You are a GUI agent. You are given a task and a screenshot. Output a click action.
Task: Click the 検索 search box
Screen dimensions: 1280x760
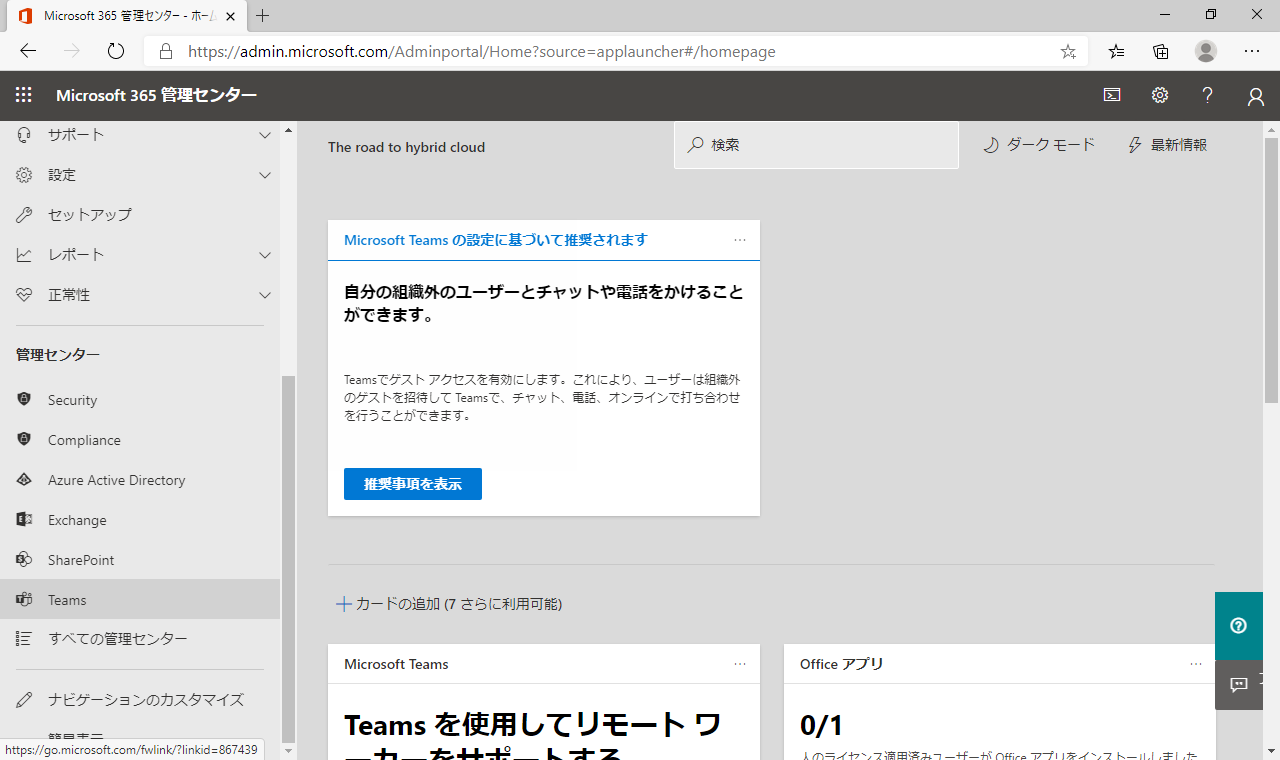tap(816, 145)
